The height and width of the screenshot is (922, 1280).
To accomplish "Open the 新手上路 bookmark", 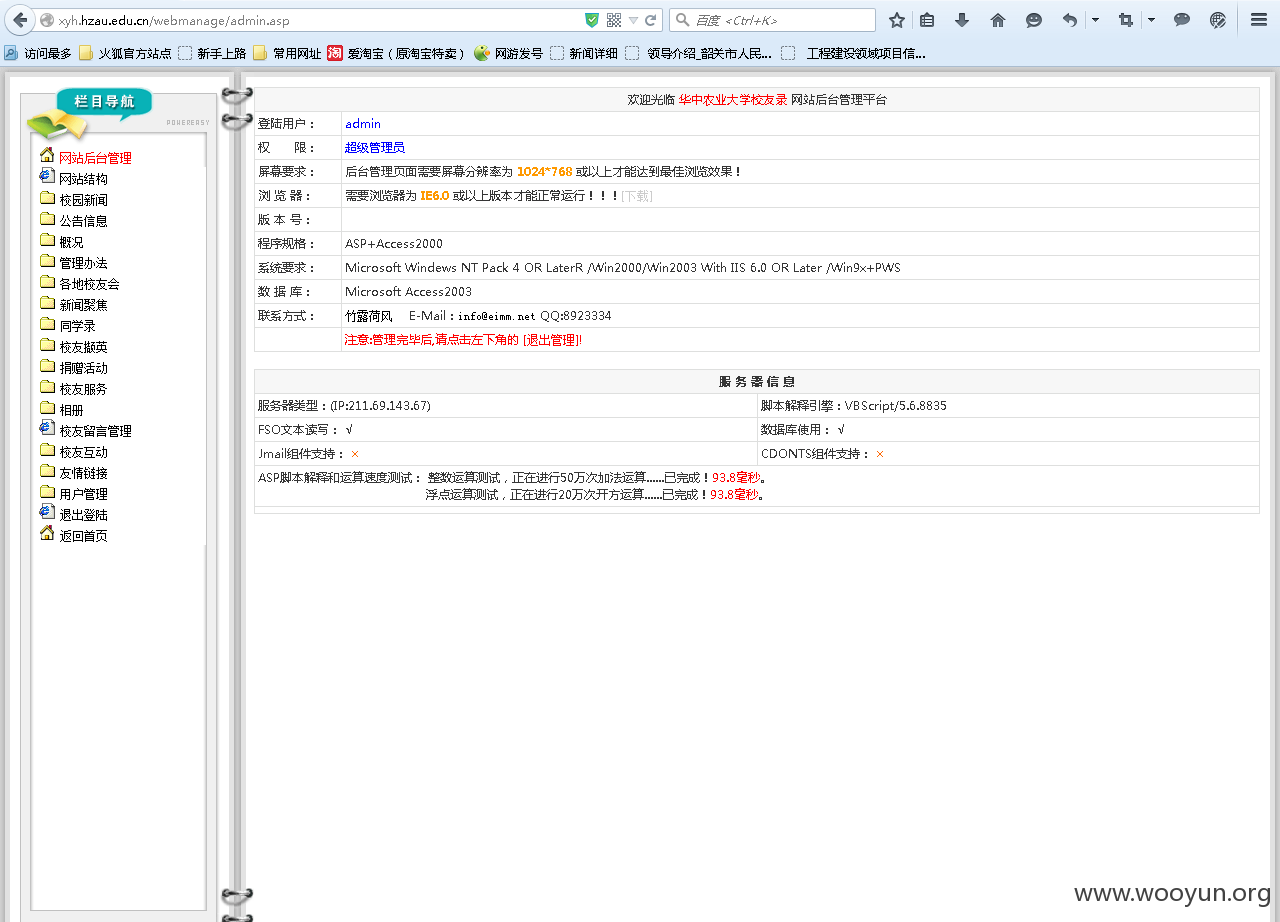I will (x=212, y=53).
